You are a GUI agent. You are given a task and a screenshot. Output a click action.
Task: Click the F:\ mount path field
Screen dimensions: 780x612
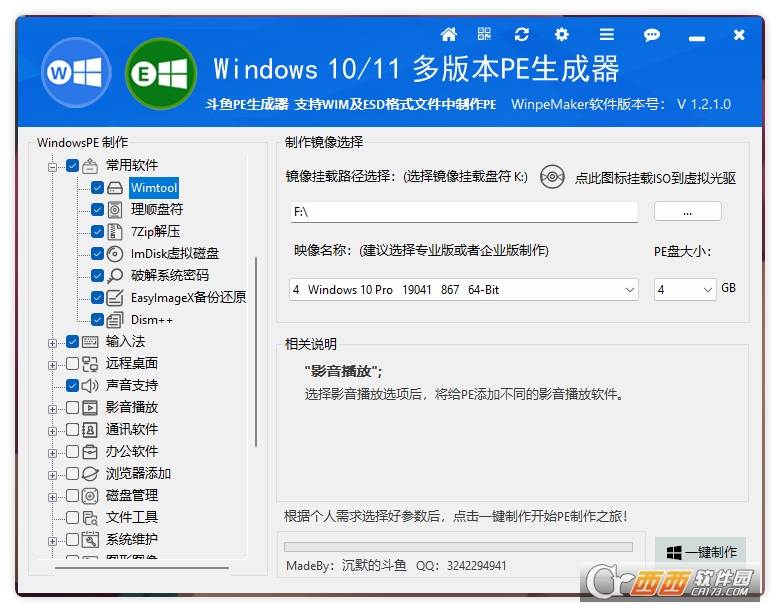click(x=464, y=212)
